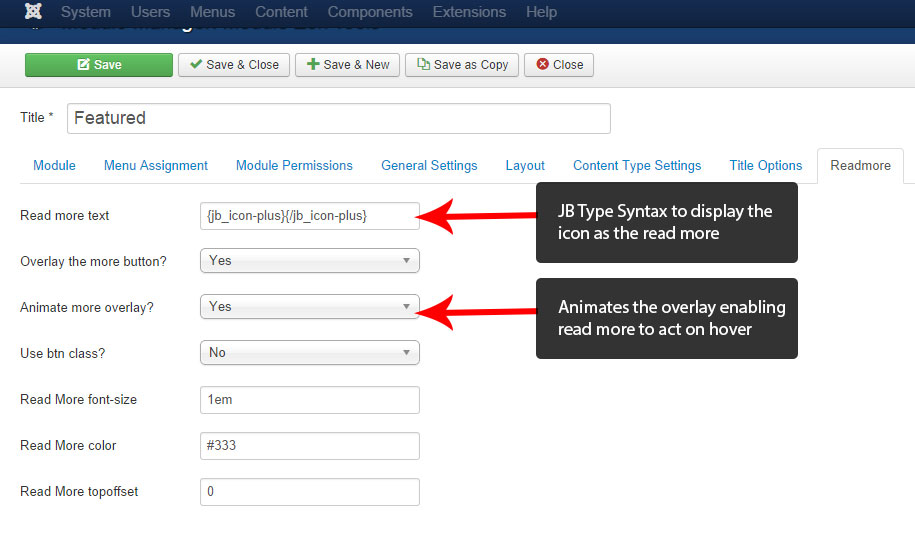Click the Read More topoffset field

pos(310,492)
